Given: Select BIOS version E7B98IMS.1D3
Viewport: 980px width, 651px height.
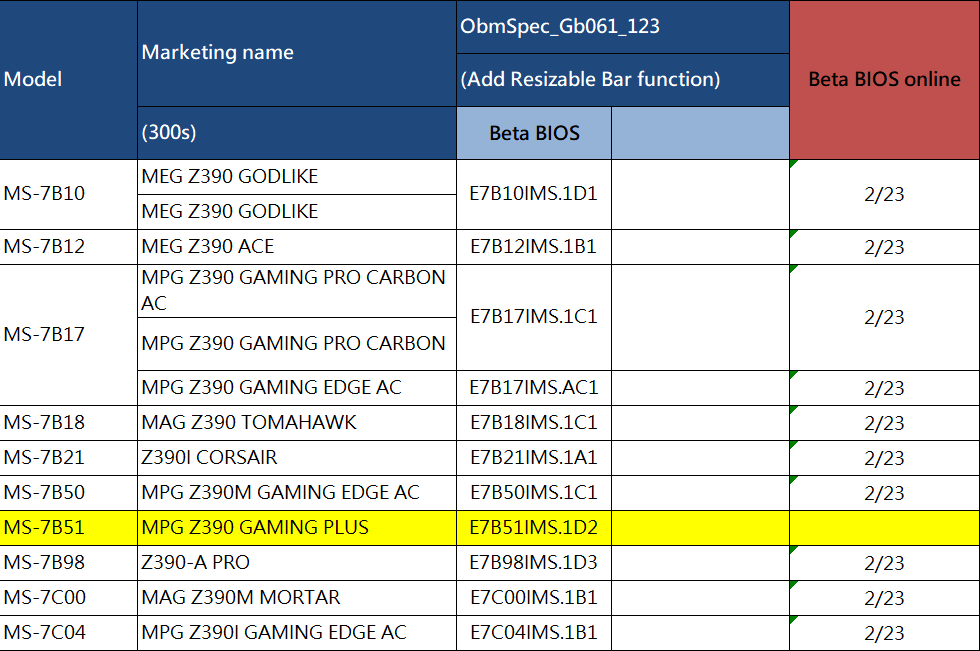Looking at the screenshot, I should [534, 563].
